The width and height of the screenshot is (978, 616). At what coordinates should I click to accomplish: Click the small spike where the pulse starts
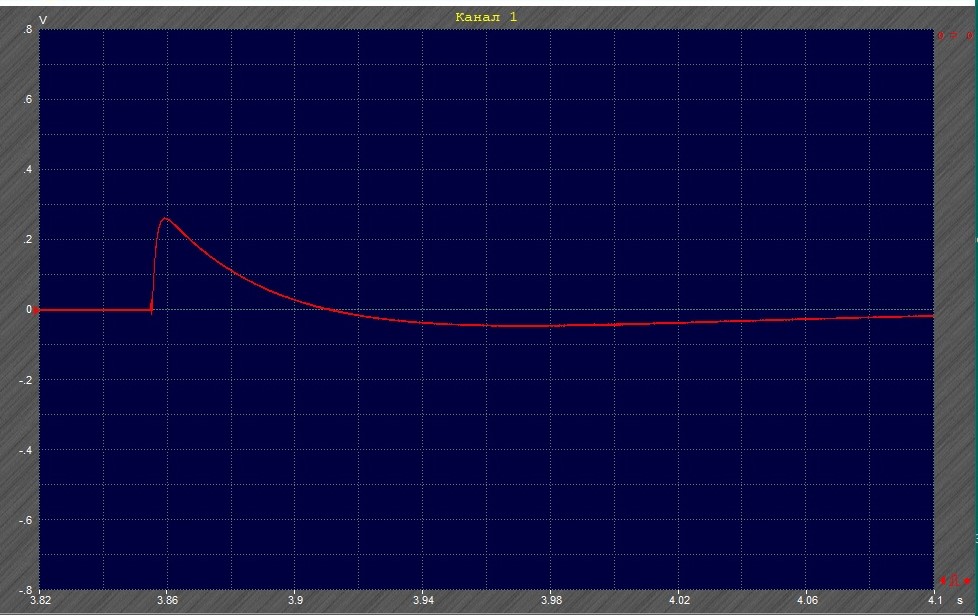(152, 310)
